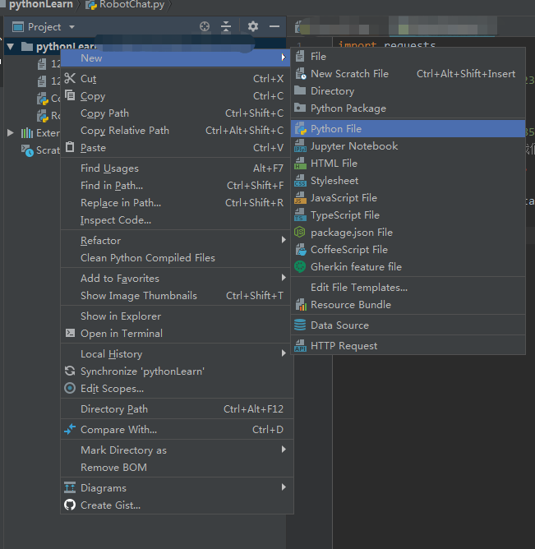535x549 pixels.
Task: Expand Local History submenu arrow
Action: tap(284, 353)
